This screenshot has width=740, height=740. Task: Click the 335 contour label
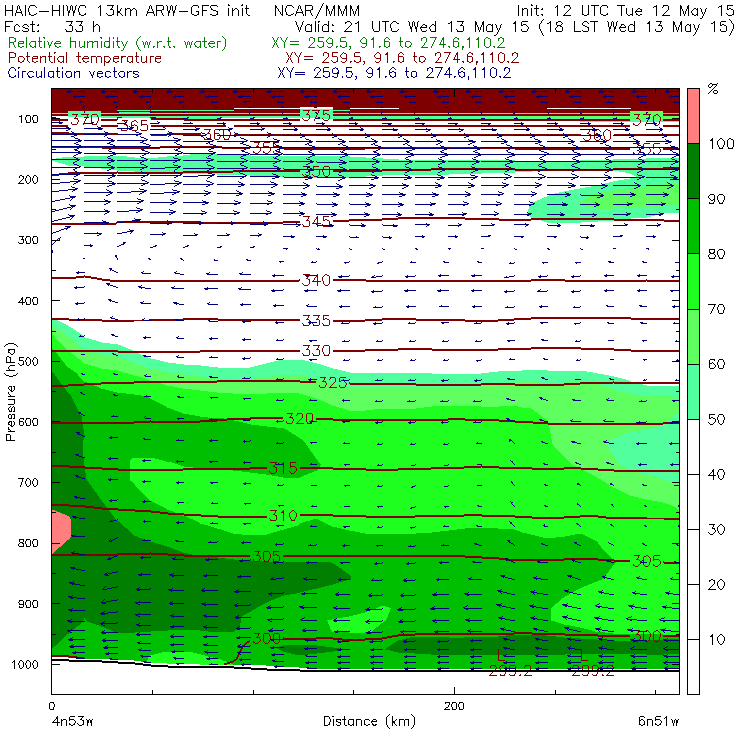(316, 321)
